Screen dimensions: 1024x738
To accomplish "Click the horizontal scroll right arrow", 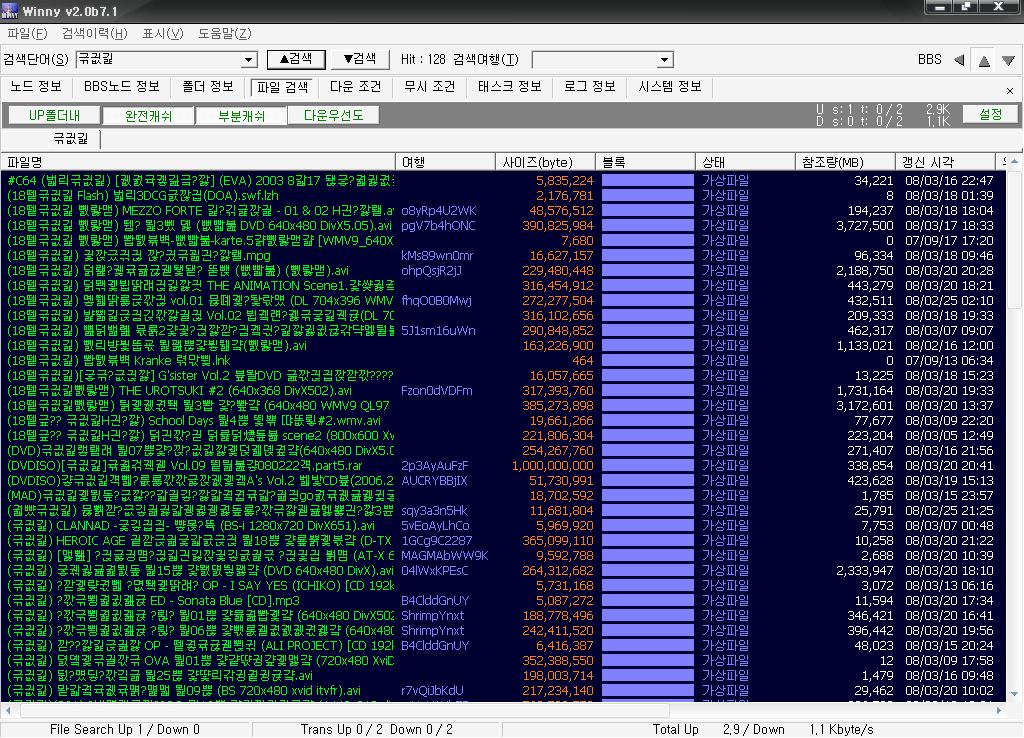I will click(999, 710).
